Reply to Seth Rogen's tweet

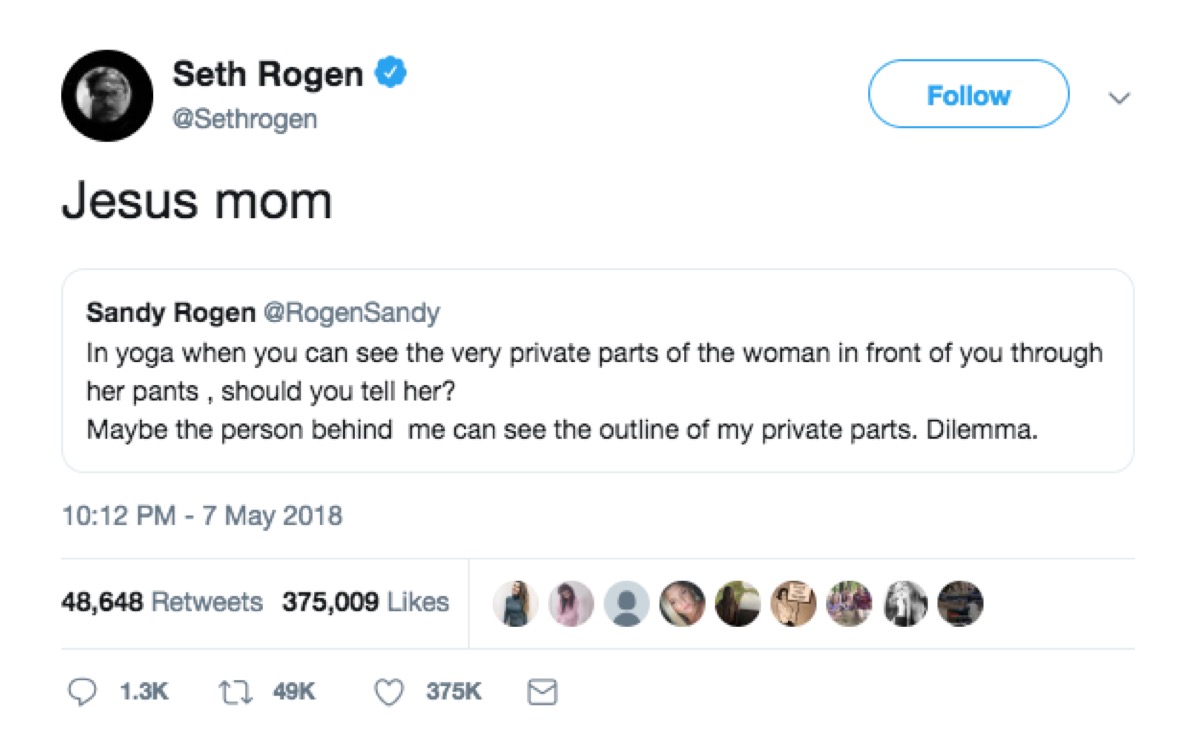pos(82,691)
